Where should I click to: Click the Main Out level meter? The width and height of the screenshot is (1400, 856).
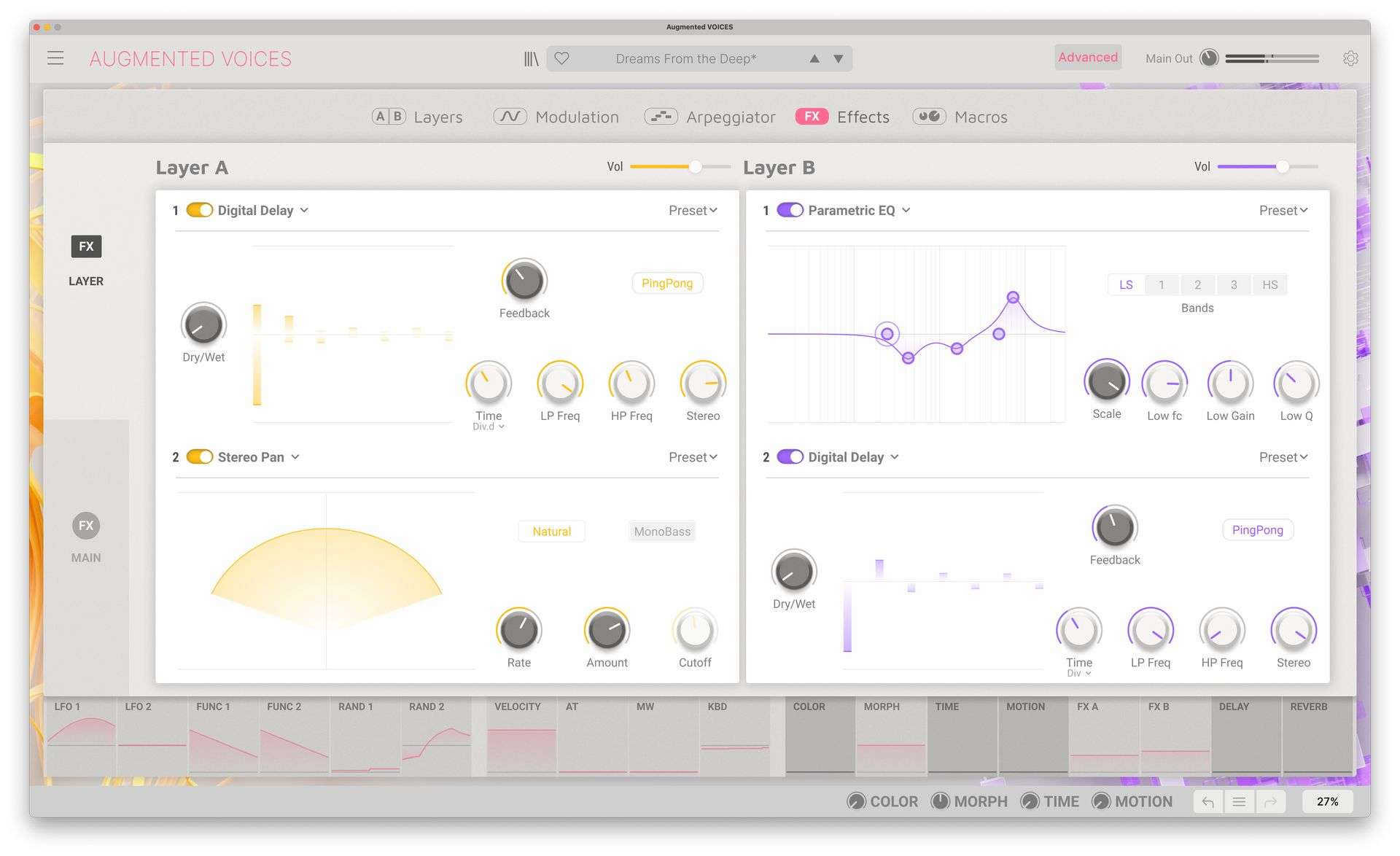[x=1272, y=58]
